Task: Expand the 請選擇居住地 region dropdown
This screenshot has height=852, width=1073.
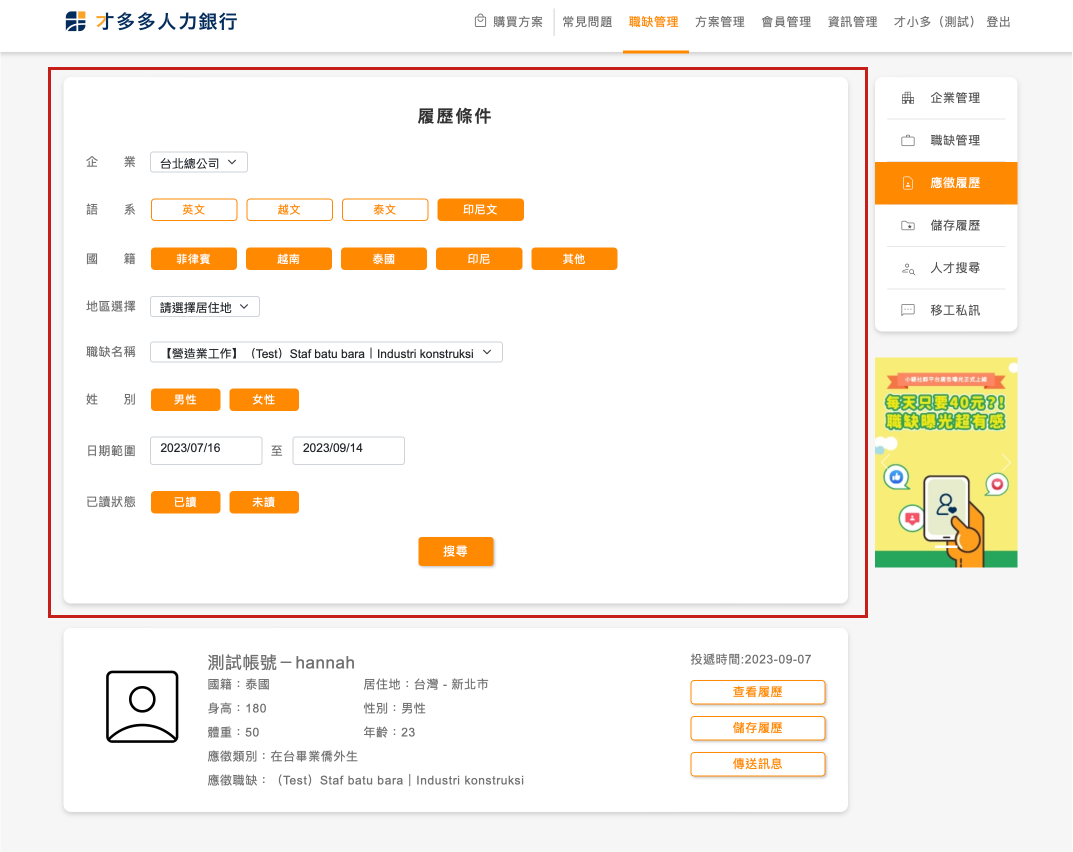Action: point(205,307)
